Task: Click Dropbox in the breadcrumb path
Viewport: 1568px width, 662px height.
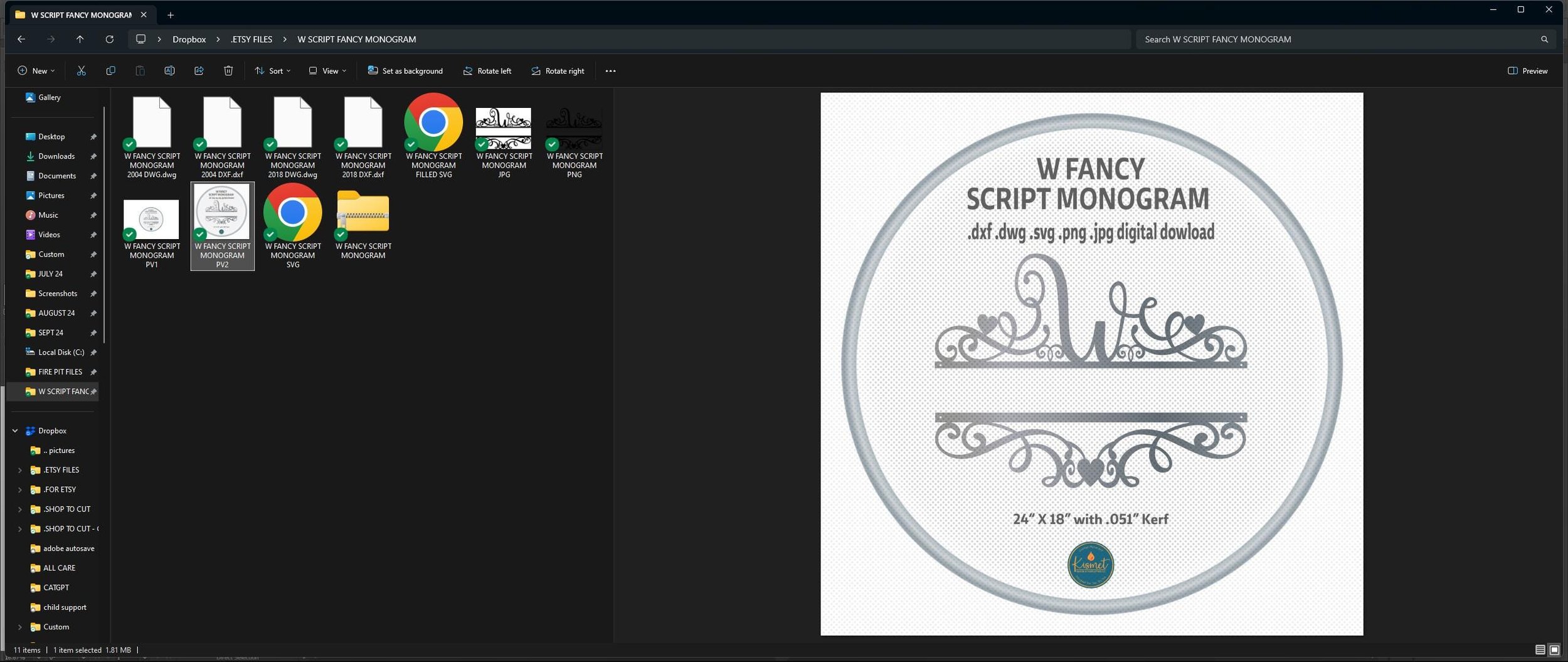Action: tap(189, 39)
